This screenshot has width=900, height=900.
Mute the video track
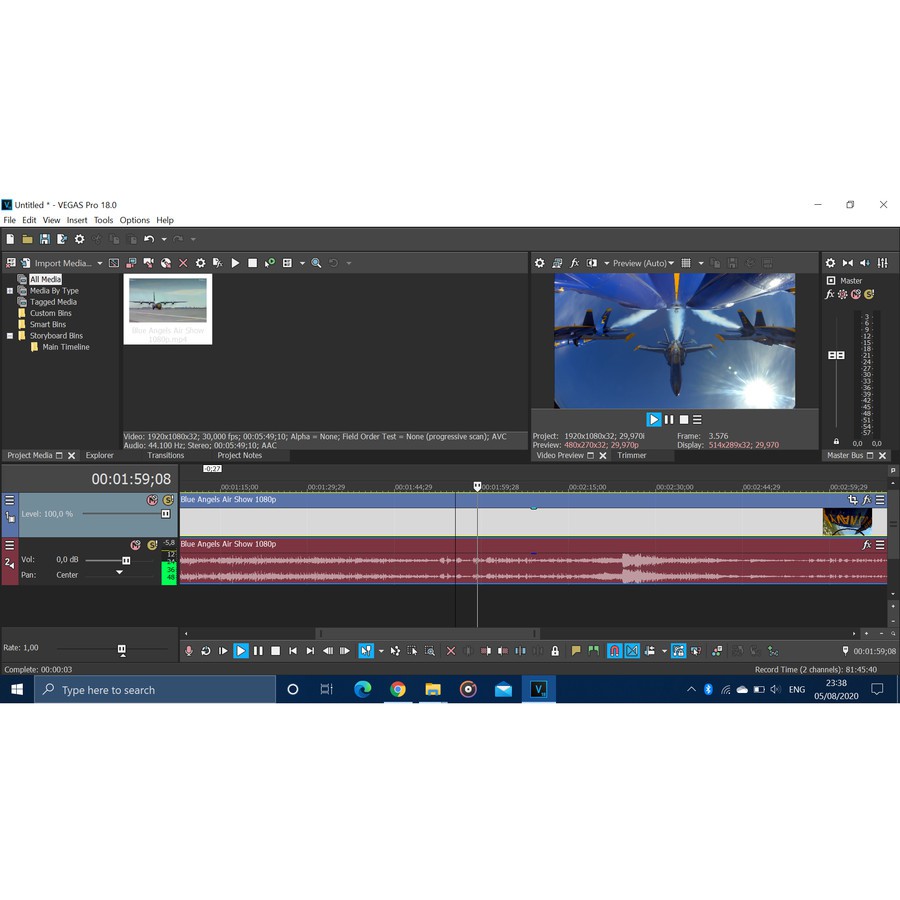[152, 500]
